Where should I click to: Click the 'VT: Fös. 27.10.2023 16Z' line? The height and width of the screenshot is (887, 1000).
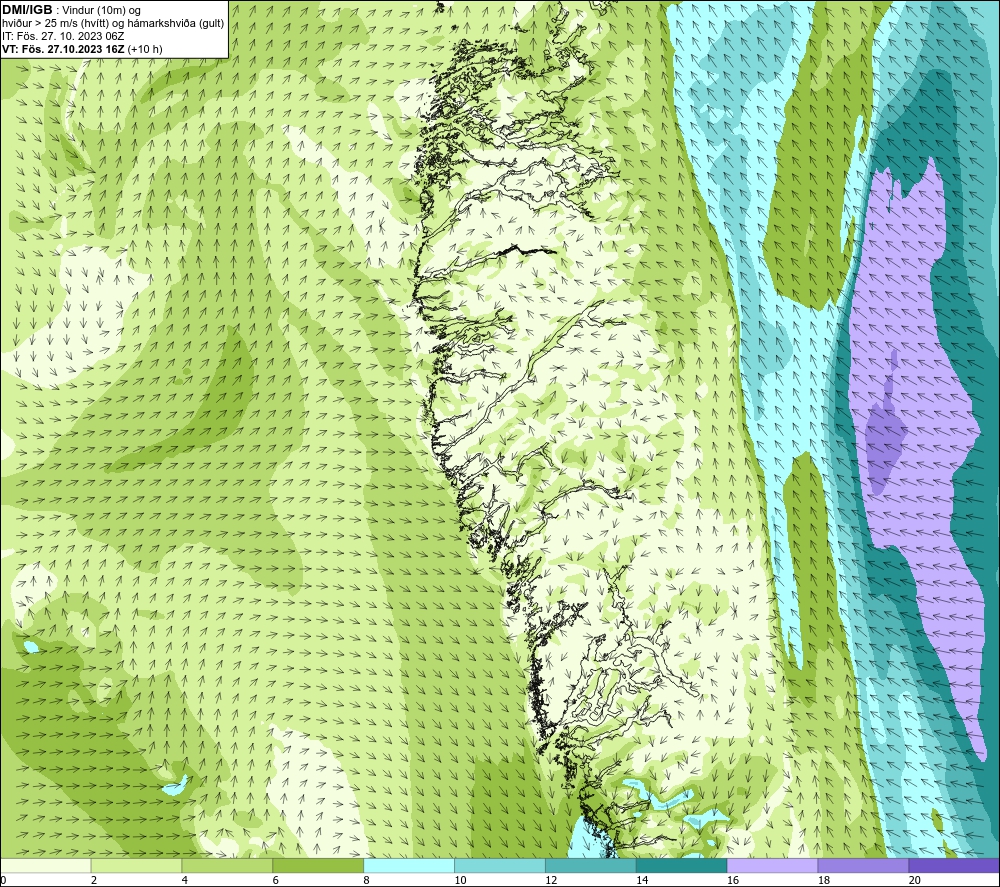[x=82, y=49]
